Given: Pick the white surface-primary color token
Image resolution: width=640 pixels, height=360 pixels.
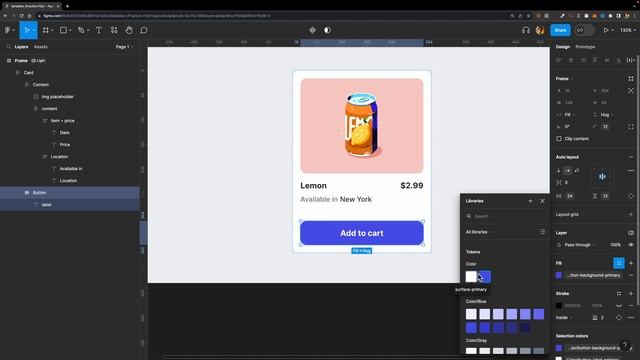Looking at the screenshot, I should click(471, 277).
